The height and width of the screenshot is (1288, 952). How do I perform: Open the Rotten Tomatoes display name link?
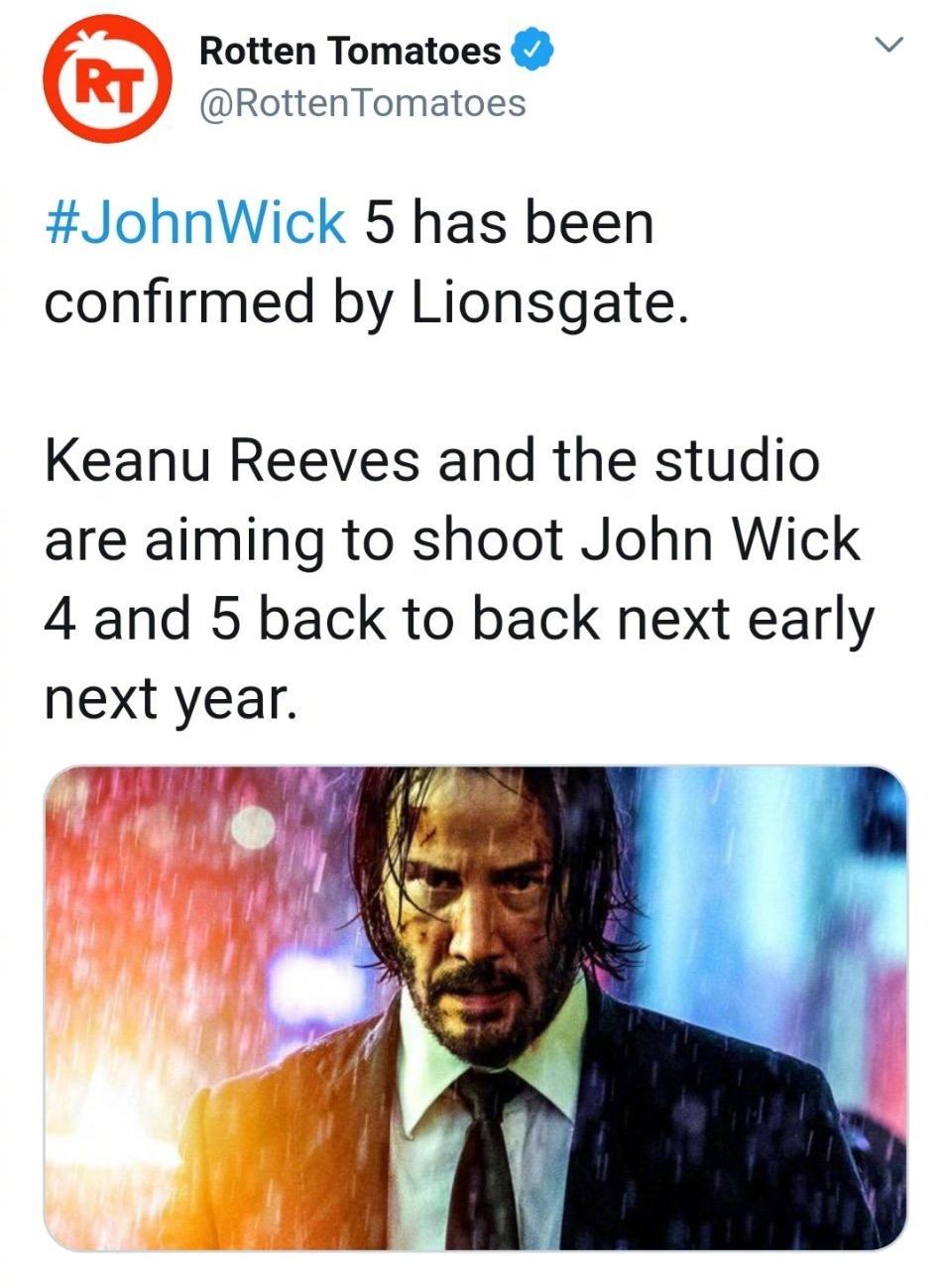[350, 50]
